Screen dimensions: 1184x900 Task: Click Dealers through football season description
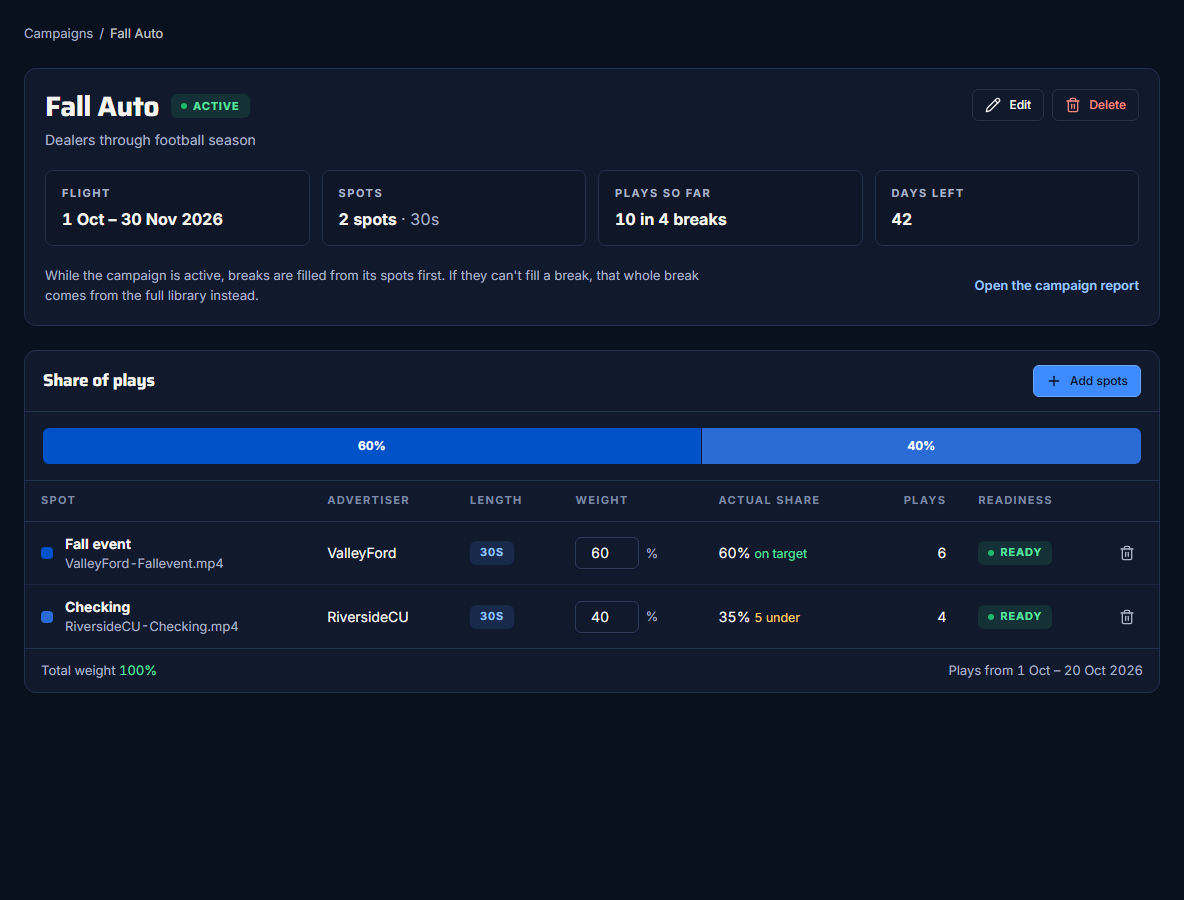pos(150,140)
